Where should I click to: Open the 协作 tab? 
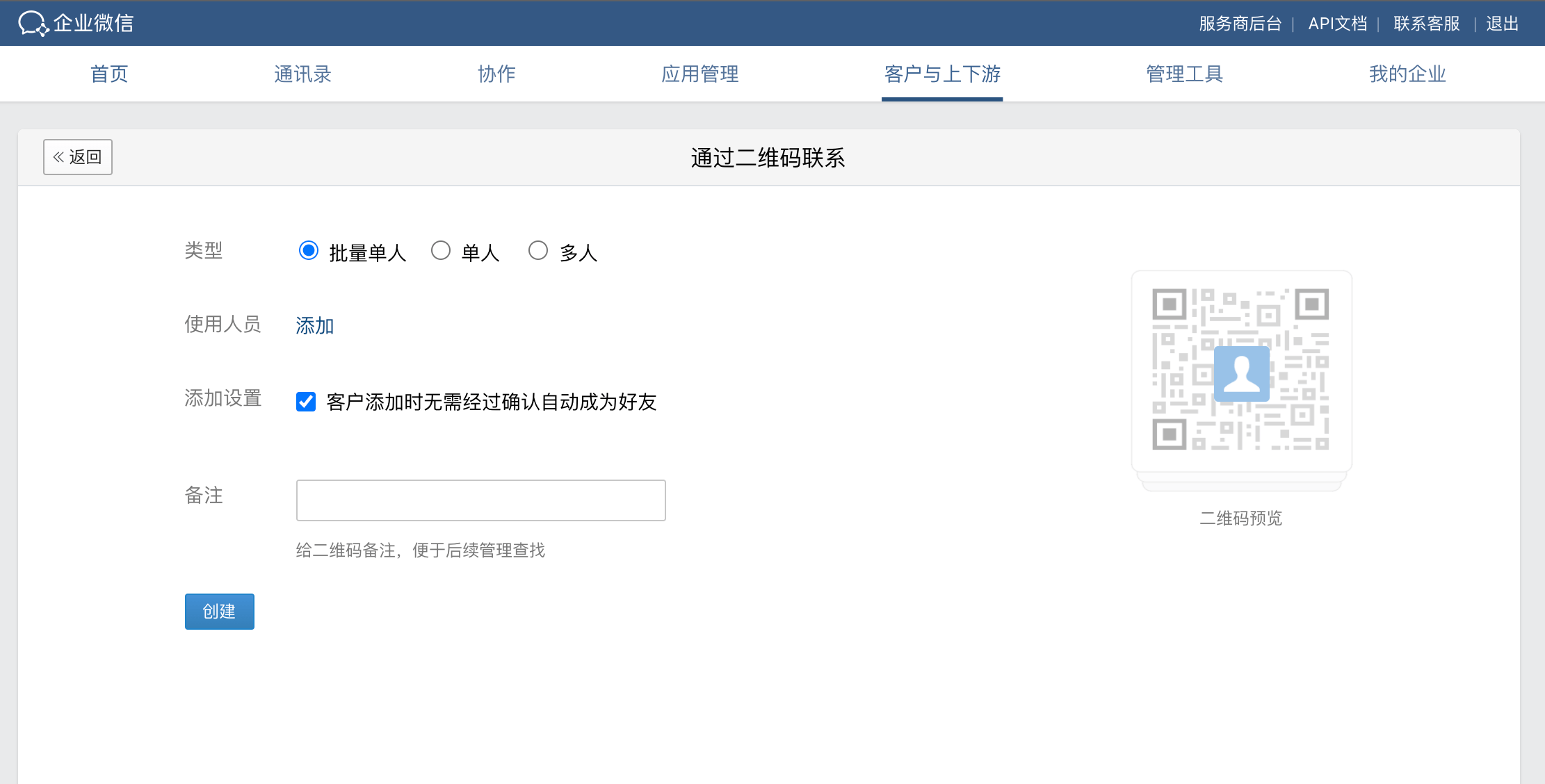point(496,74)
